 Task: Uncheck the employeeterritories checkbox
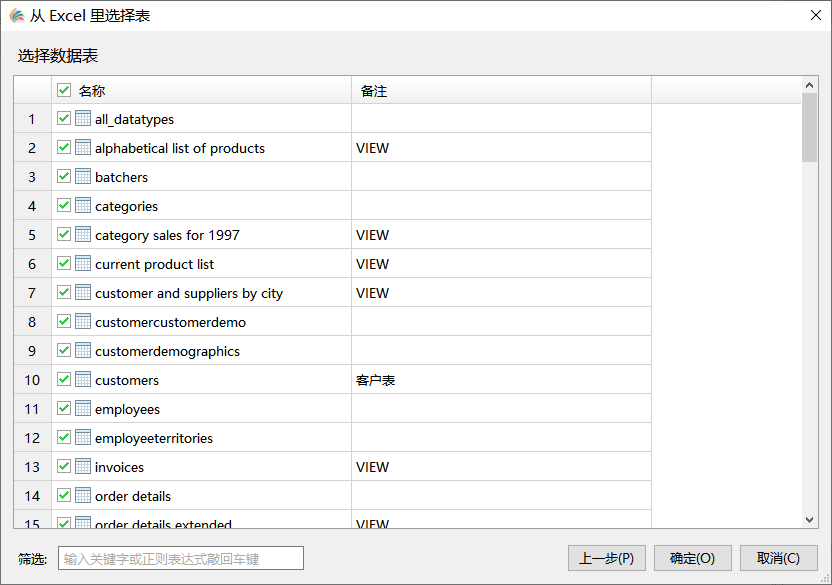pyautogui.click(x=64, y=438)
